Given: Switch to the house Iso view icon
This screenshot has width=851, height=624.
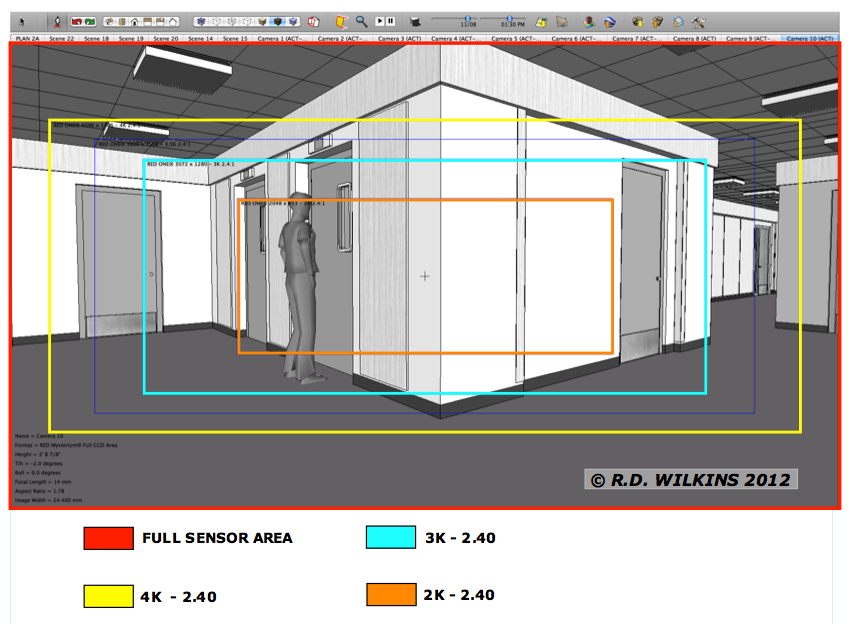Looking at the screenshot, I should click(106, 20).
